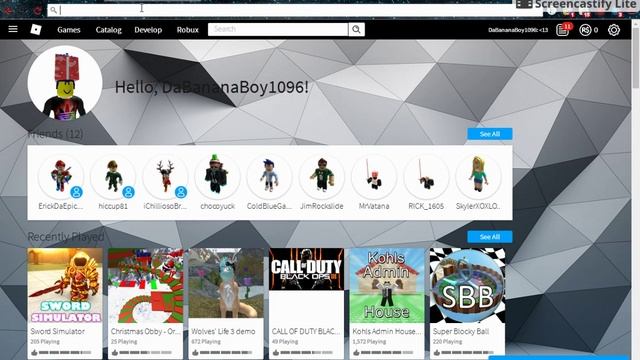Open friend hiccup81's avatar

(113, 176)
